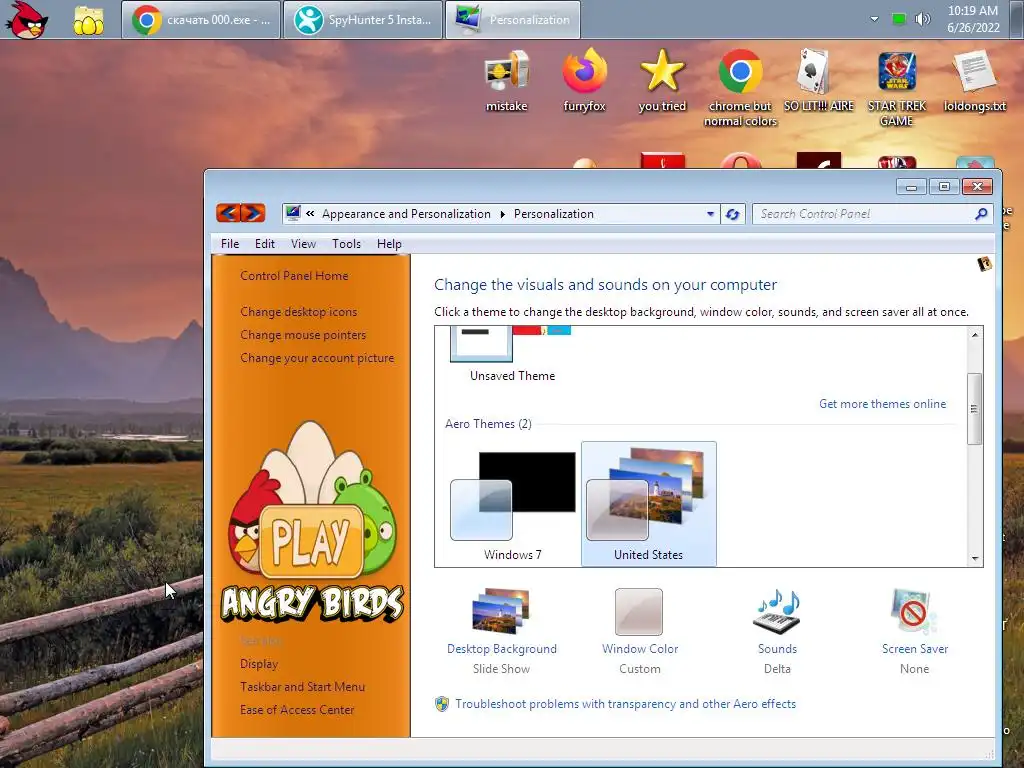
Task: Open the 'mistake' desktop icon
Action: (x=506, y=82)
